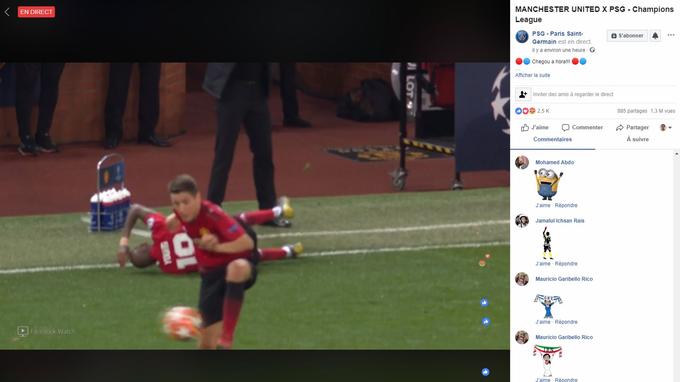Go back using the left arrow
This screenshot has width=680, height=382.
(7, 12)
